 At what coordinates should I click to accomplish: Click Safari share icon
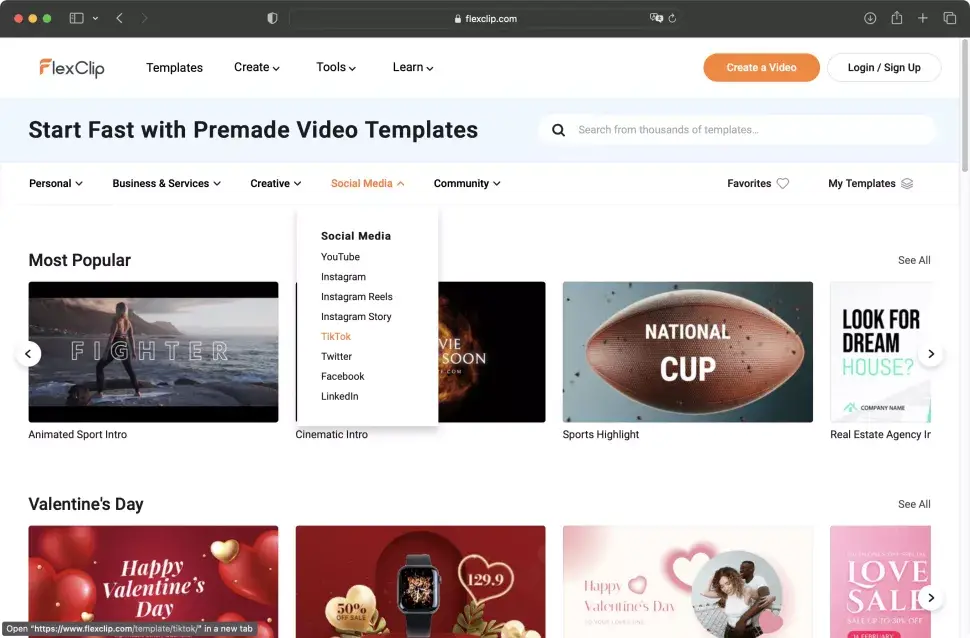point(897,18)
